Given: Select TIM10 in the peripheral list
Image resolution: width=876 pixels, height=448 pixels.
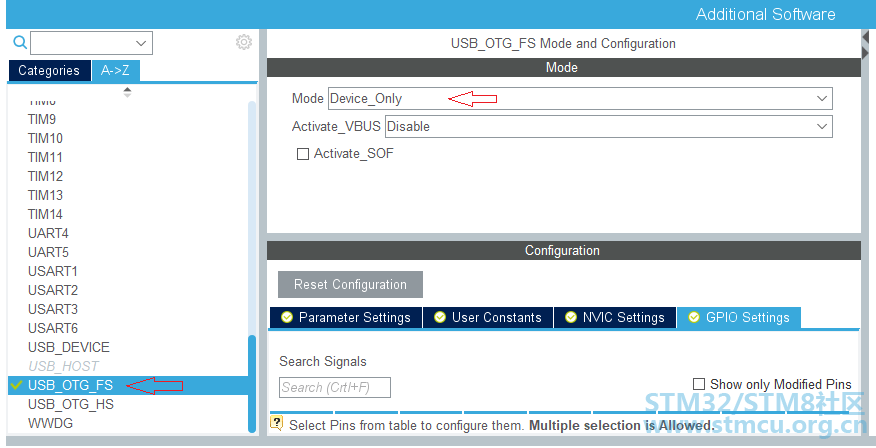Looking at the screenshot, I should click(45, 138).
